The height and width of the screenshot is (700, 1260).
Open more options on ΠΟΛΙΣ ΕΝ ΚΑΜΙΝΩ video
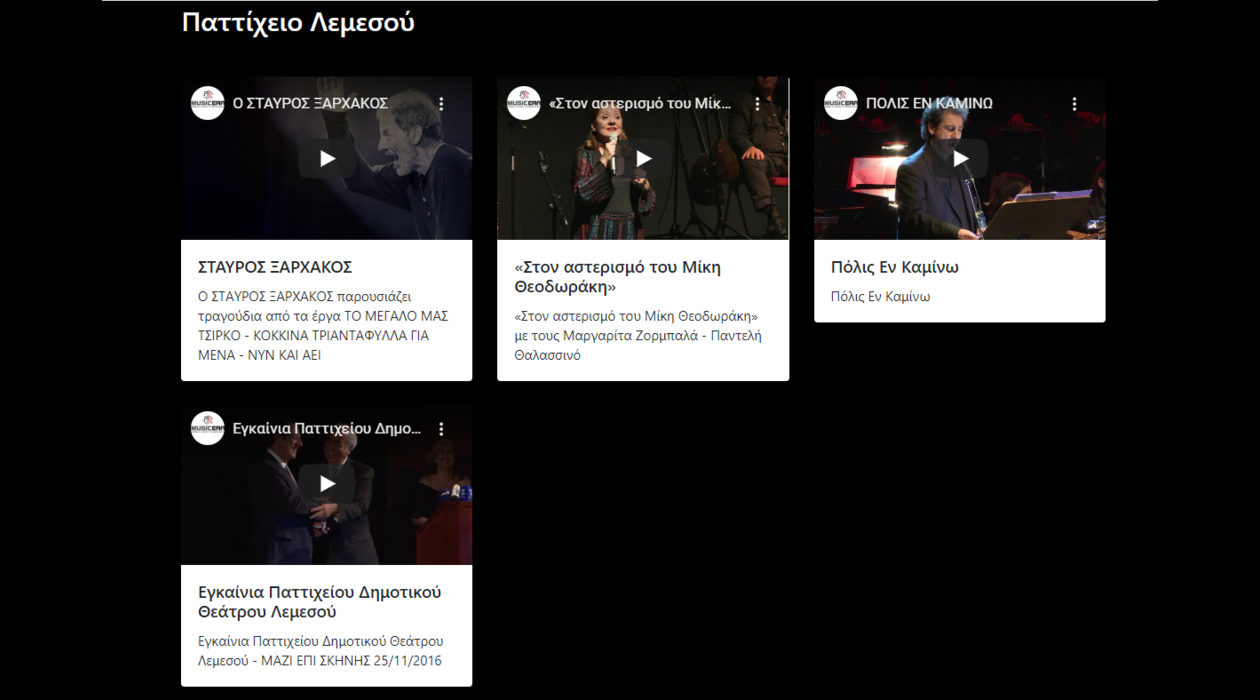point(1074,104)
